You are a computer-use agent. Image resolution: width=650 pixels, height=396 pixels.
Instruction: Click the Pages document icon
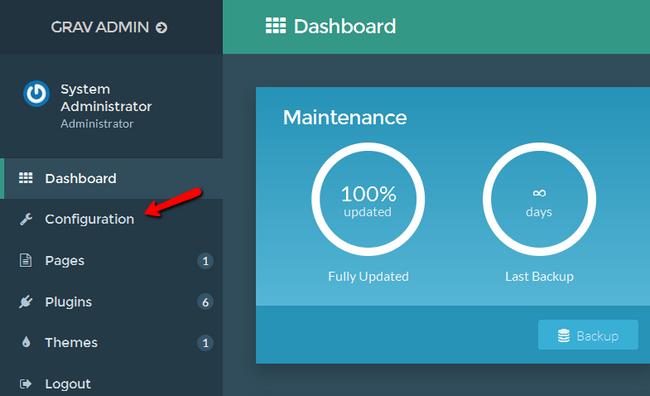(x=26, y=260)
